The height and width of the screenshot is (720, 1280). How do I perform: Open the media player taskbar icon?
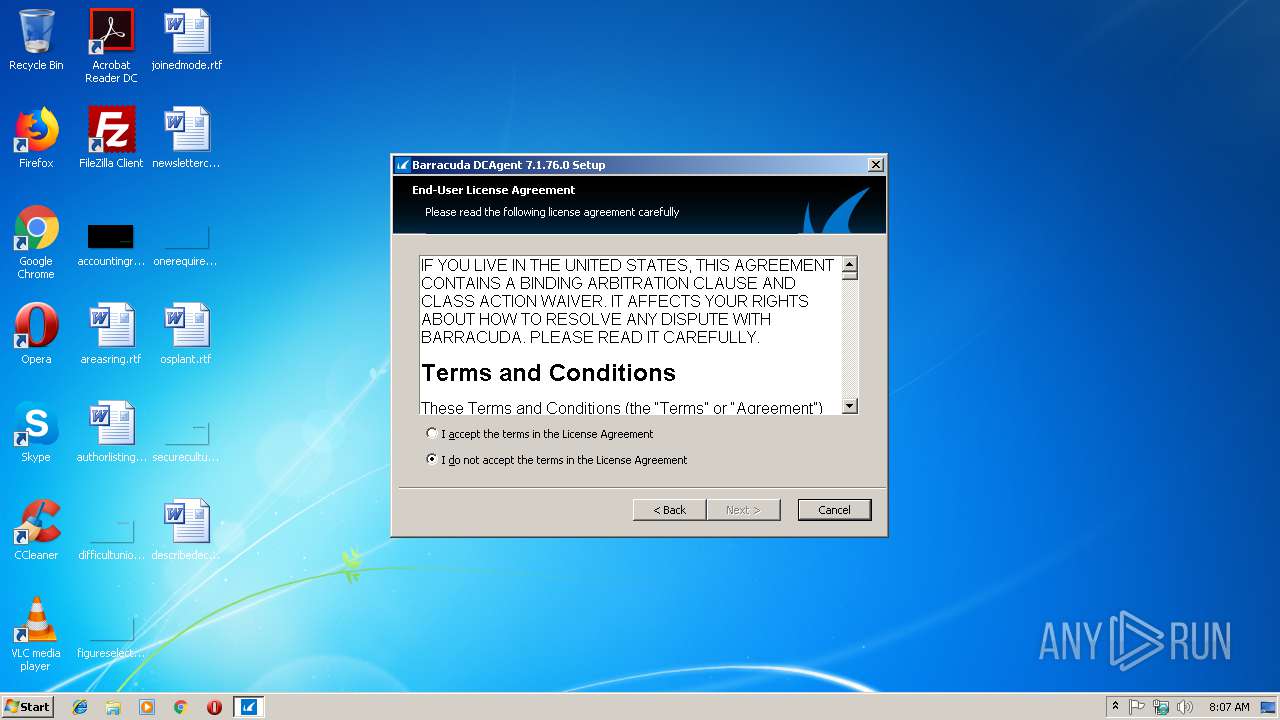click(147, 707)
